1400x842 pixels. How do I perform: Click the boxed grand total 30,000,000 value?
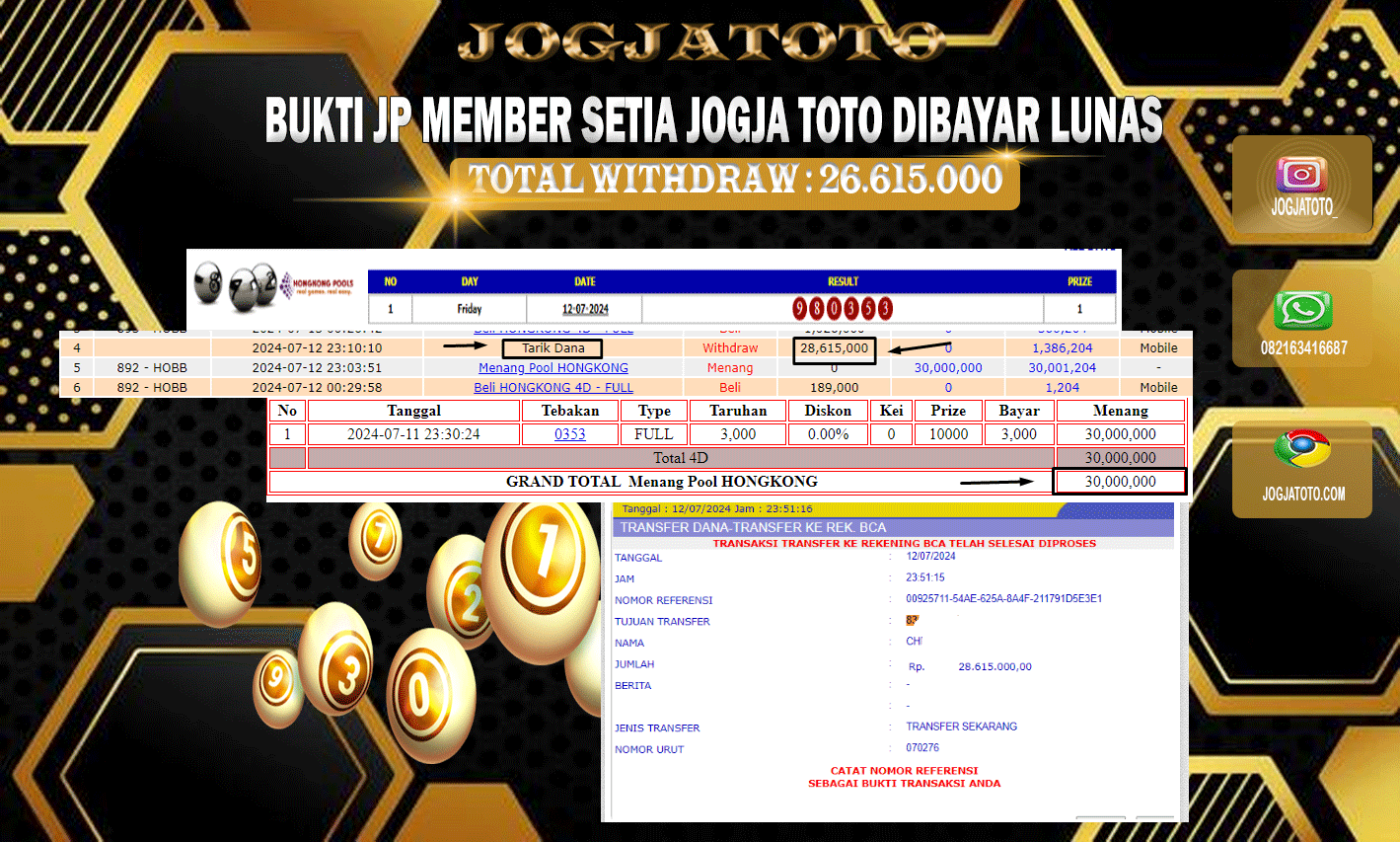pyautogui.click(x=1121, y=482)
